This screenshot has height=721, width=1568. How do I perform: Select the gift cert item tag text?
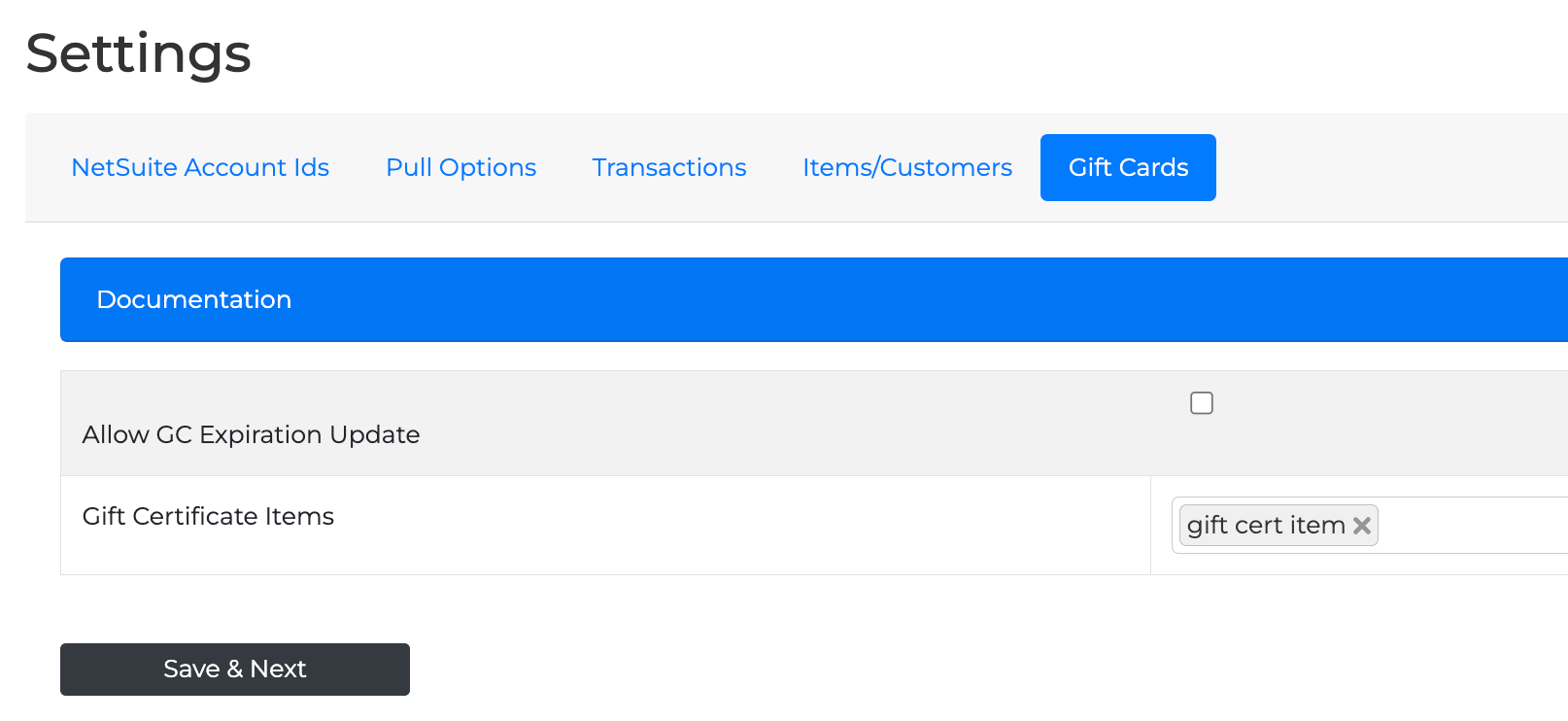[1265, 526]
